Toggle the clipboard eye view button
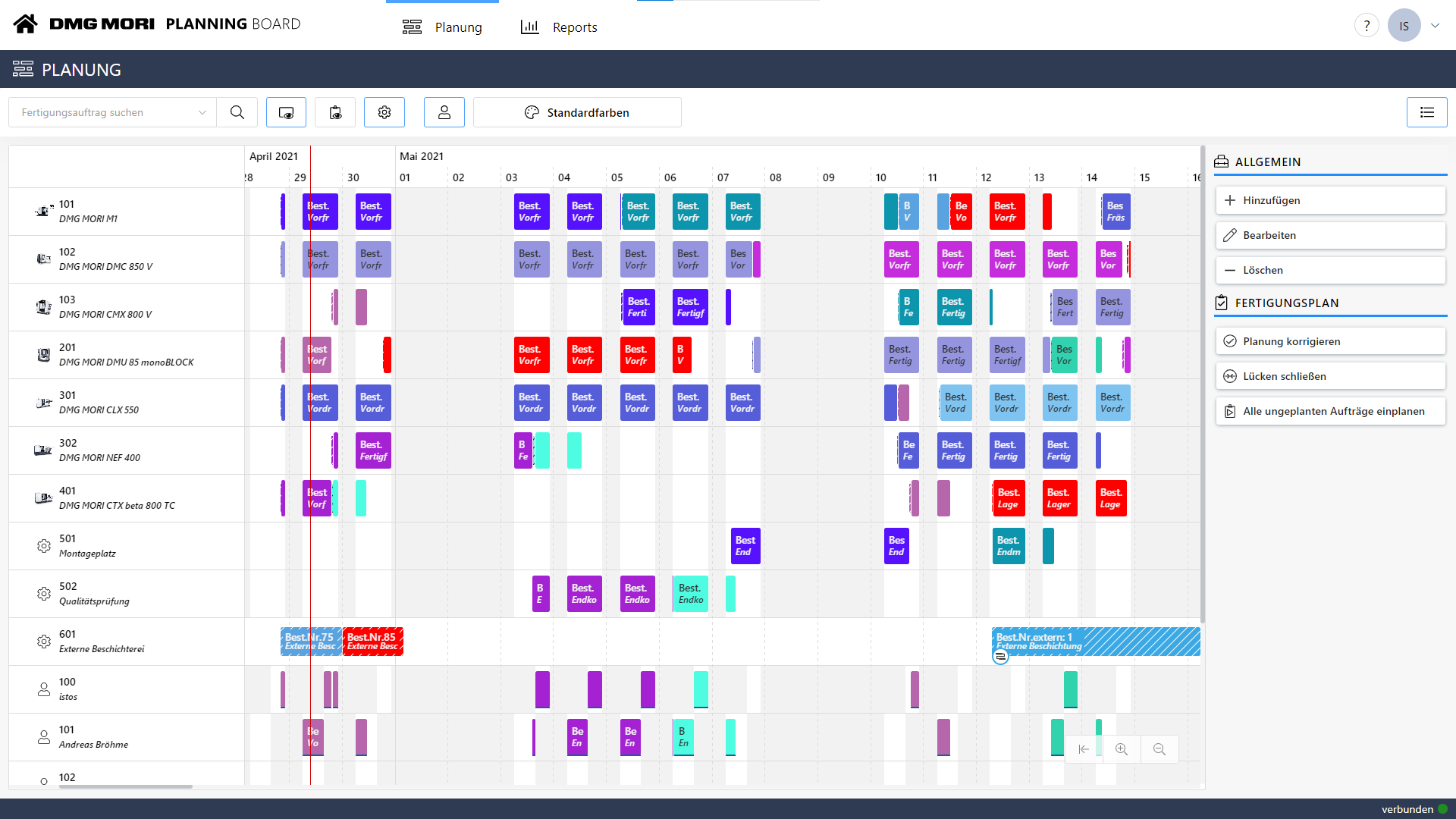 [335, 112]
